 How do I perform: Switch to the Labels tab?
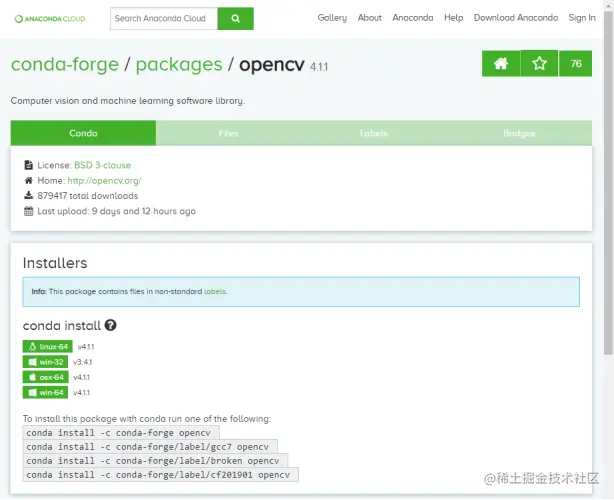click(374, 133)
